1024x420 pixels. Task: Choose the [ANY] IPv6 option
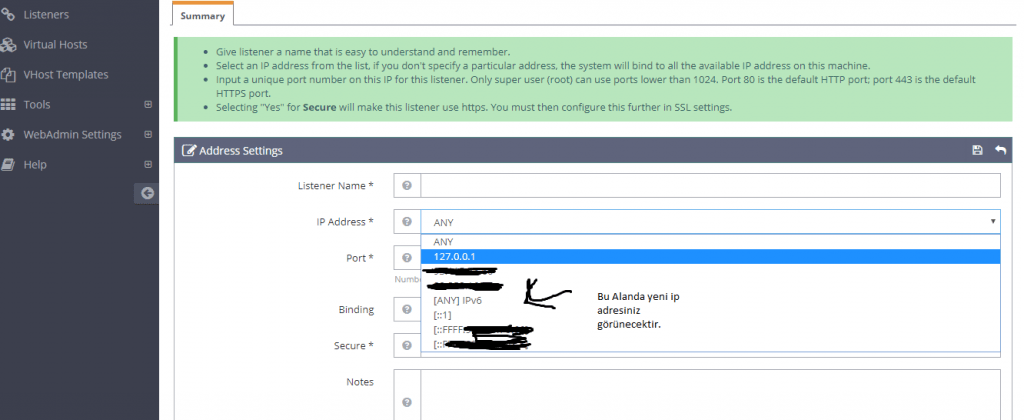click(x=460, y=300)
